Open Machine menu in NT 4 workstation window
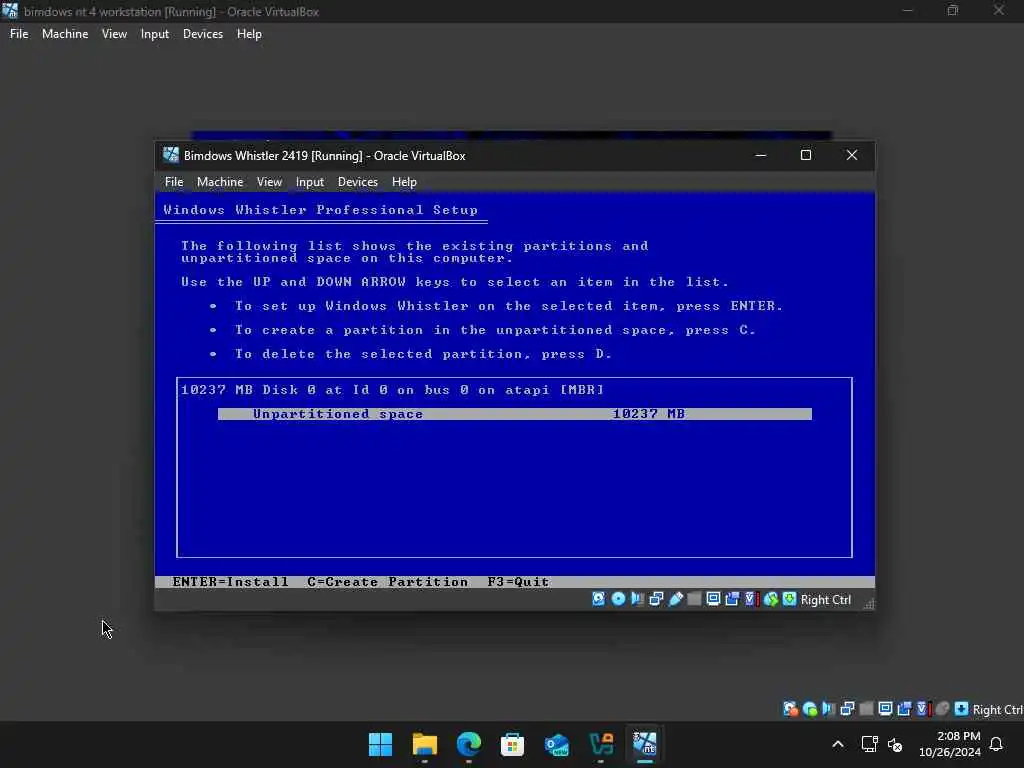 pos(65,33)
